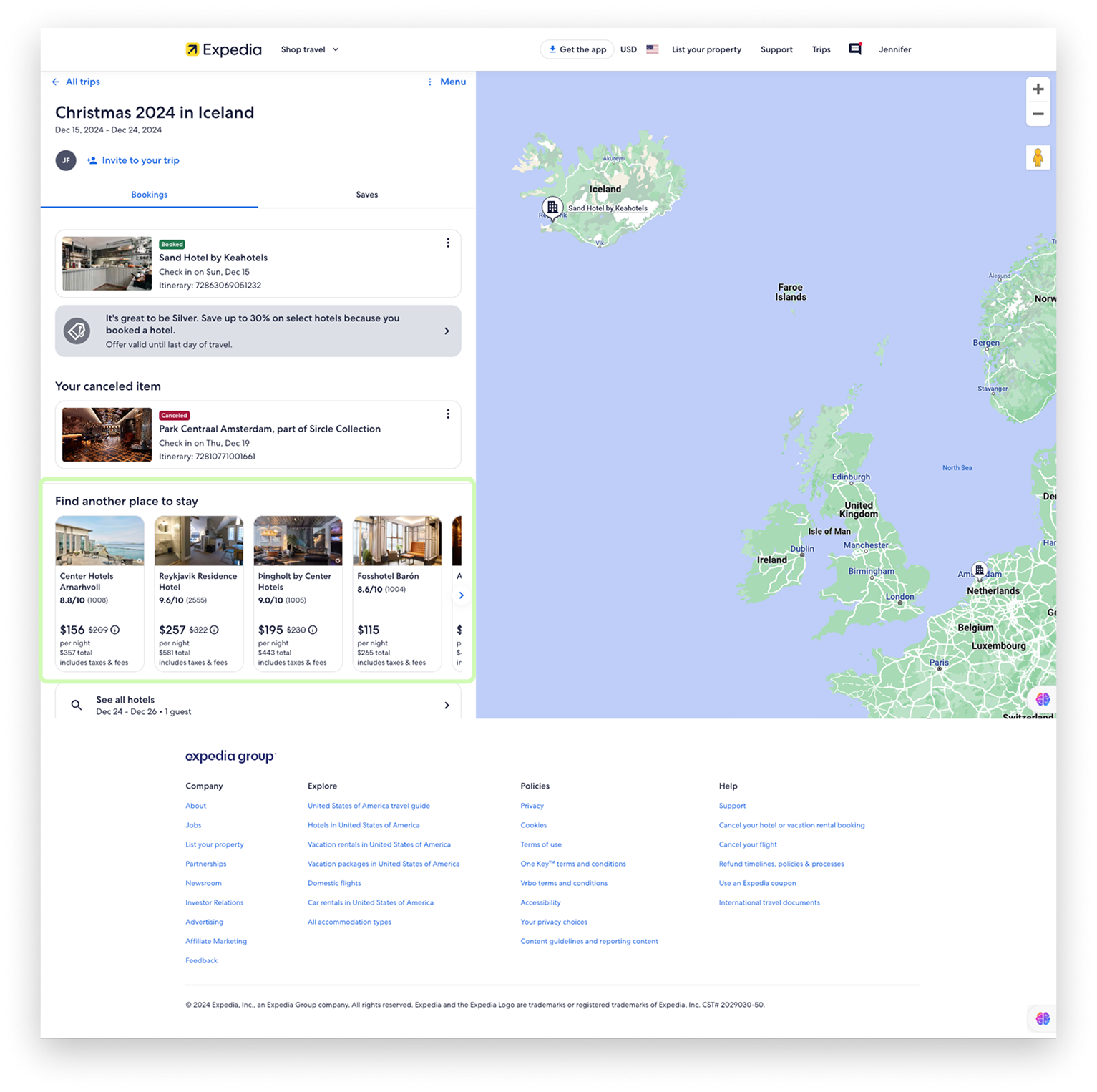Screen dimensions: 1097x1092
Task: Activate the Street View pegman
Action: 1038,157
